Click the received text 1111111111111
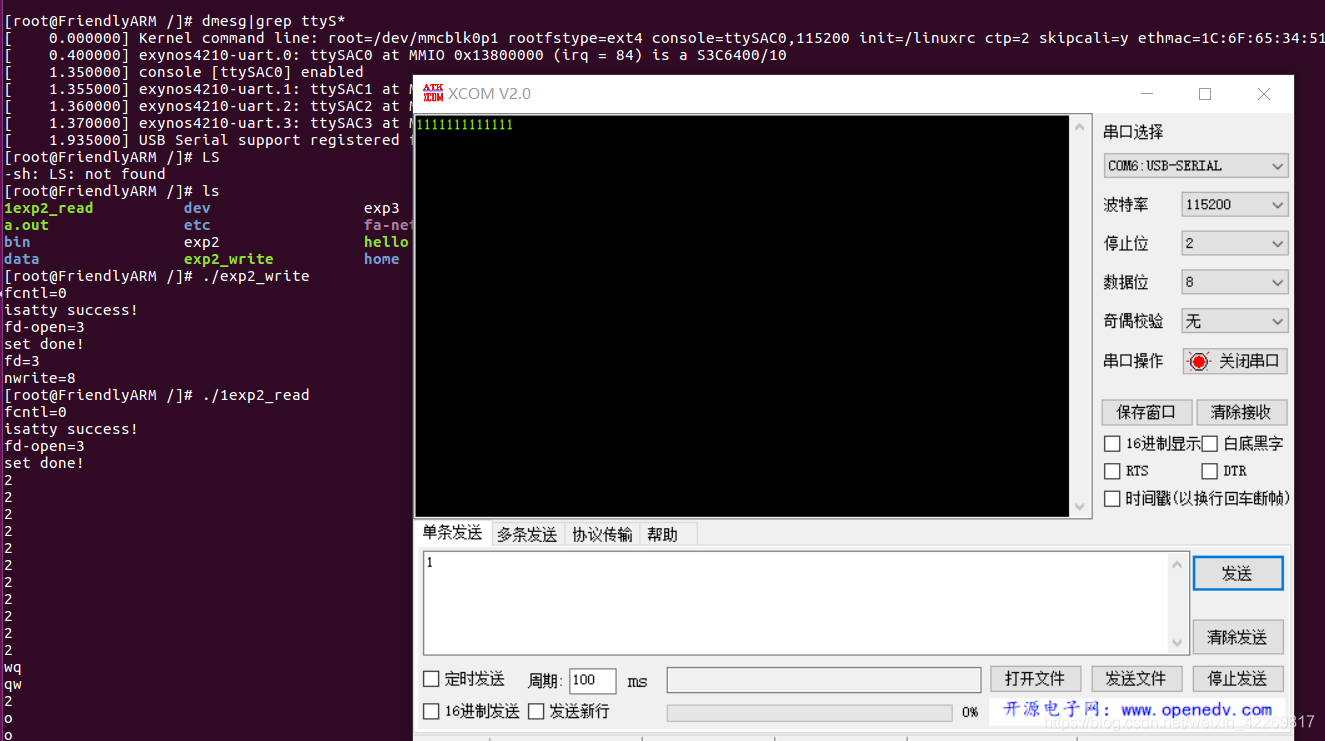Screen dimensions: 1325x741 464,125
